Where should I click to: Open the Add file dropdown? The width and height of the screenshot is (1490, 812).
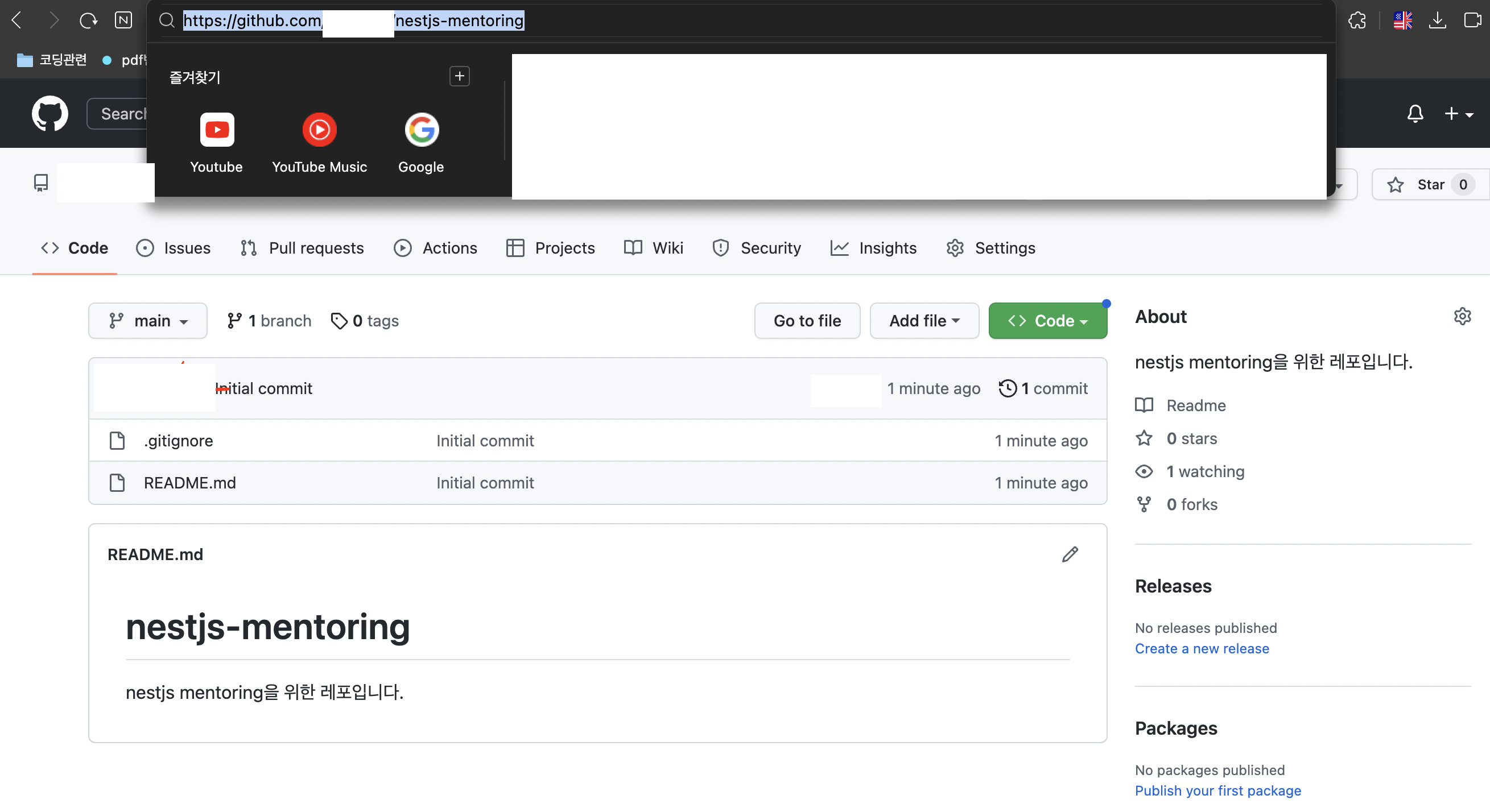(924, 321)
